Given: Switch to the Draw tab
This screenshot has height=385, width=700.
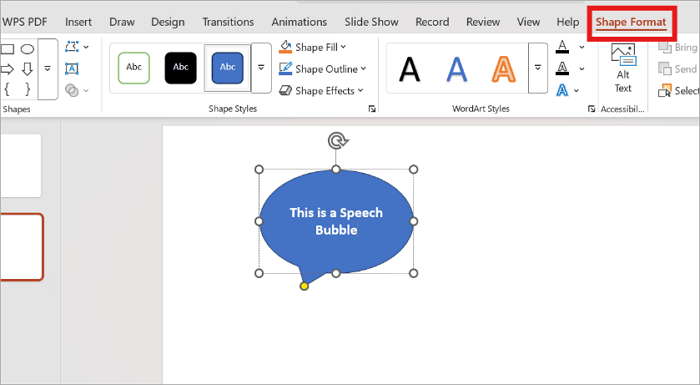Looking at the screenshot, I should click(x=122, y=22).
